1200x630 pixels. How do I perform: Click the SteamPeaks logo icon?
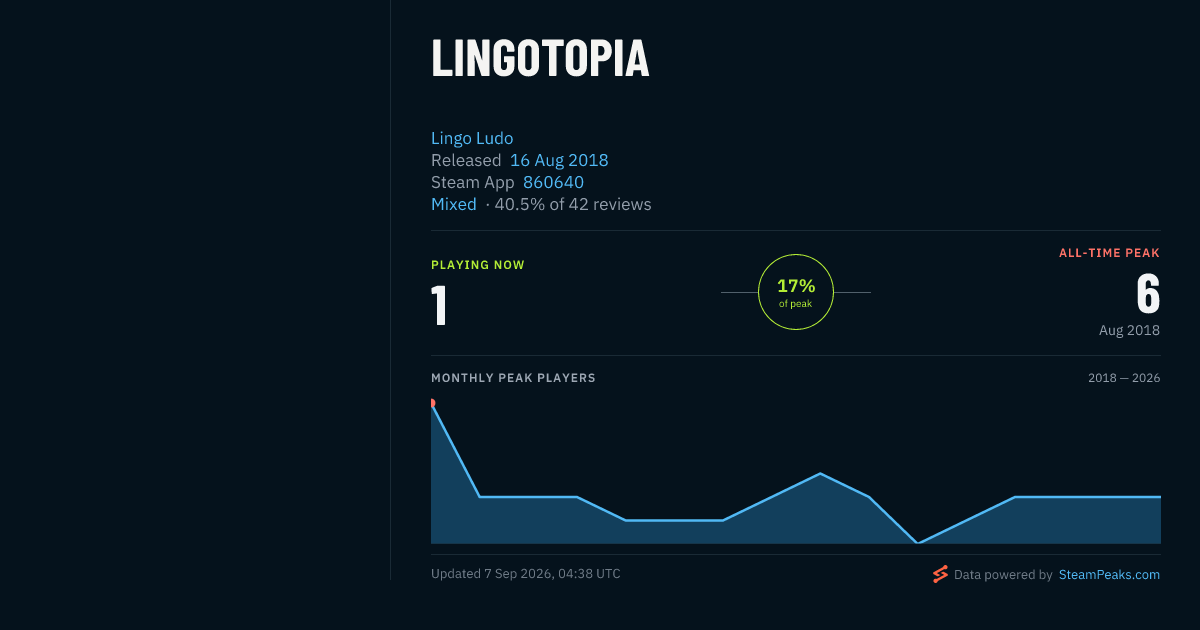(940, 574)
